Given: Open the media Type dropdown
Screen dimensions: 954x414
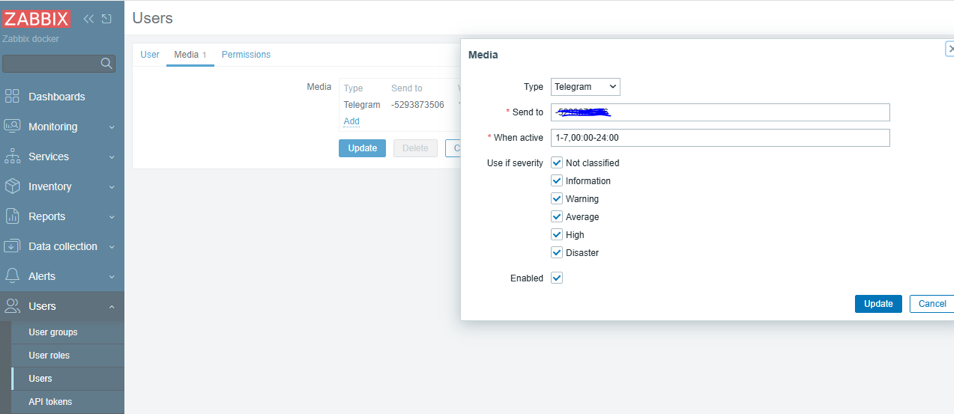Looking at the screenshot, I should pos(585,87).
